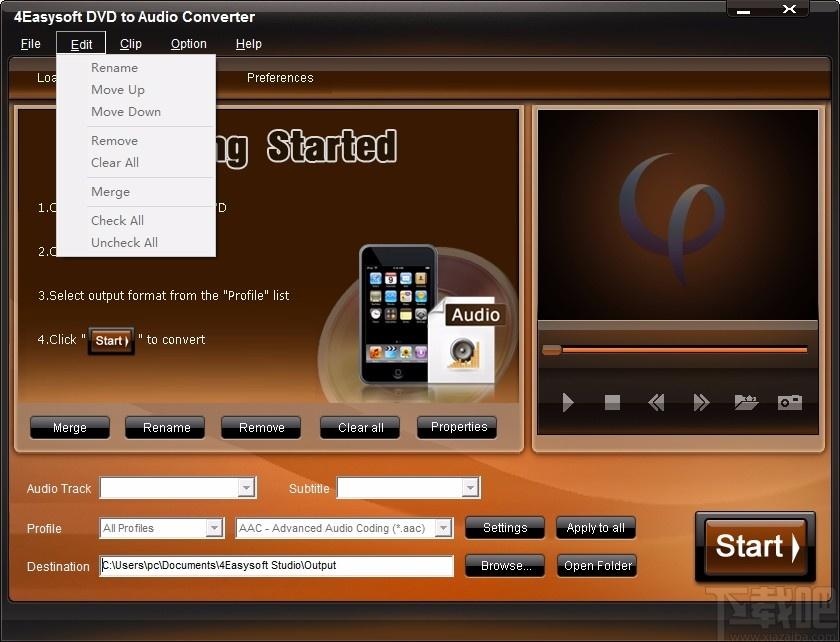Close the converter window
The height and width of the screenshot is (642, 840).
click(x=789, y=9)
